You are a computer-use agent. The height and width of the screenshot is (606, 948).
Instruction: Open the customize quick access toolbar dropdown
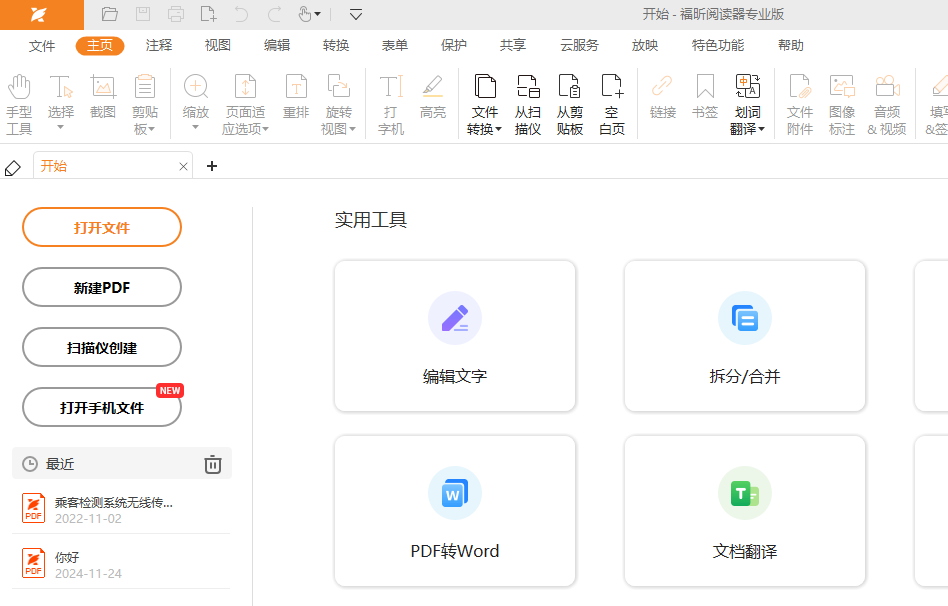pos(356,14)
